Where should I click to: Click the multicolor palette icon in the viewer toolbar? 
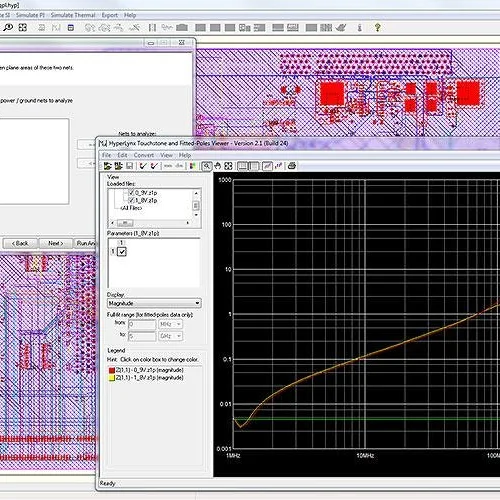point(192,166)
